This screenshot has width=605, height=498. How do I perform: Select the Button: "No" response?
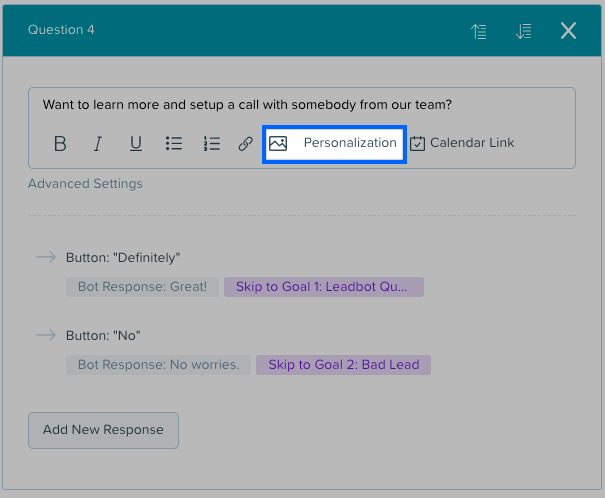click(x=103, y=335)
